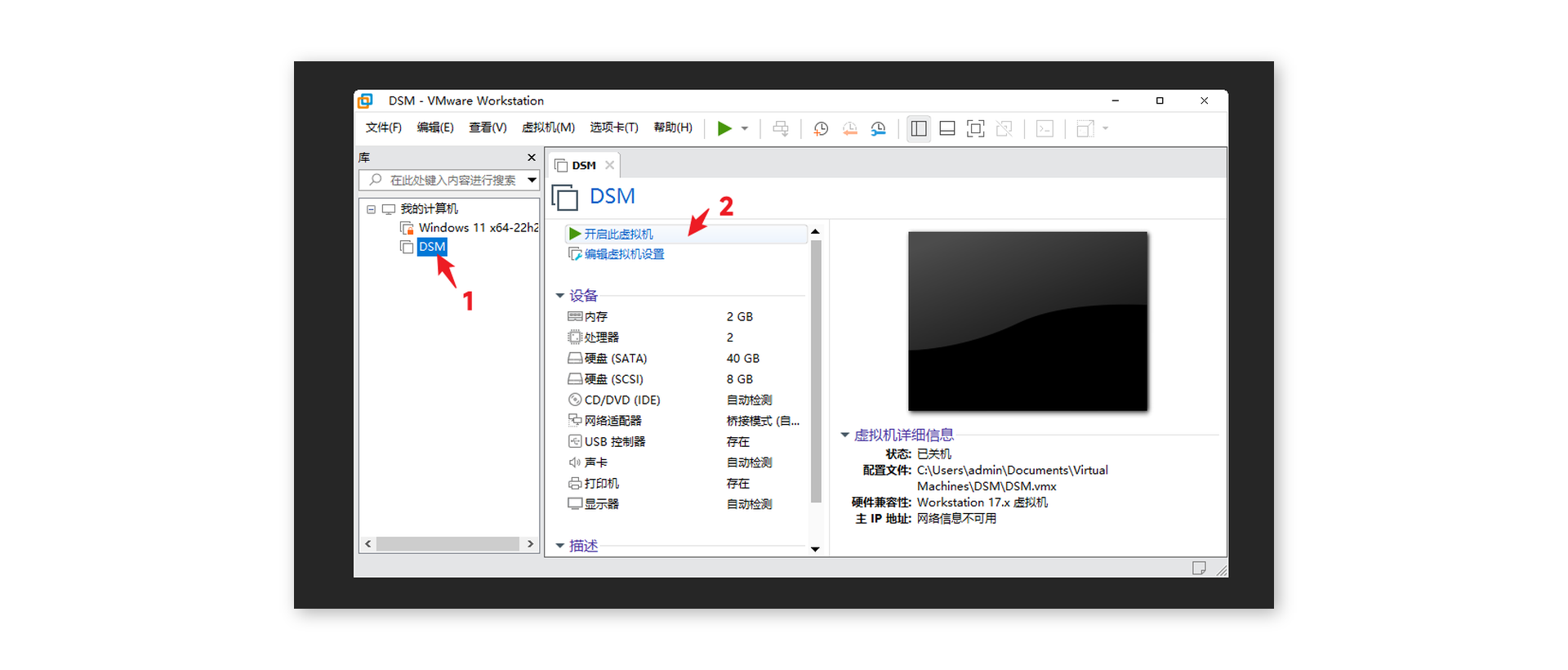The height and width of the screenshot is (670, 1568).
Task: Open the 硬盘 (SCSI) device entry
Action: [614, 379]
